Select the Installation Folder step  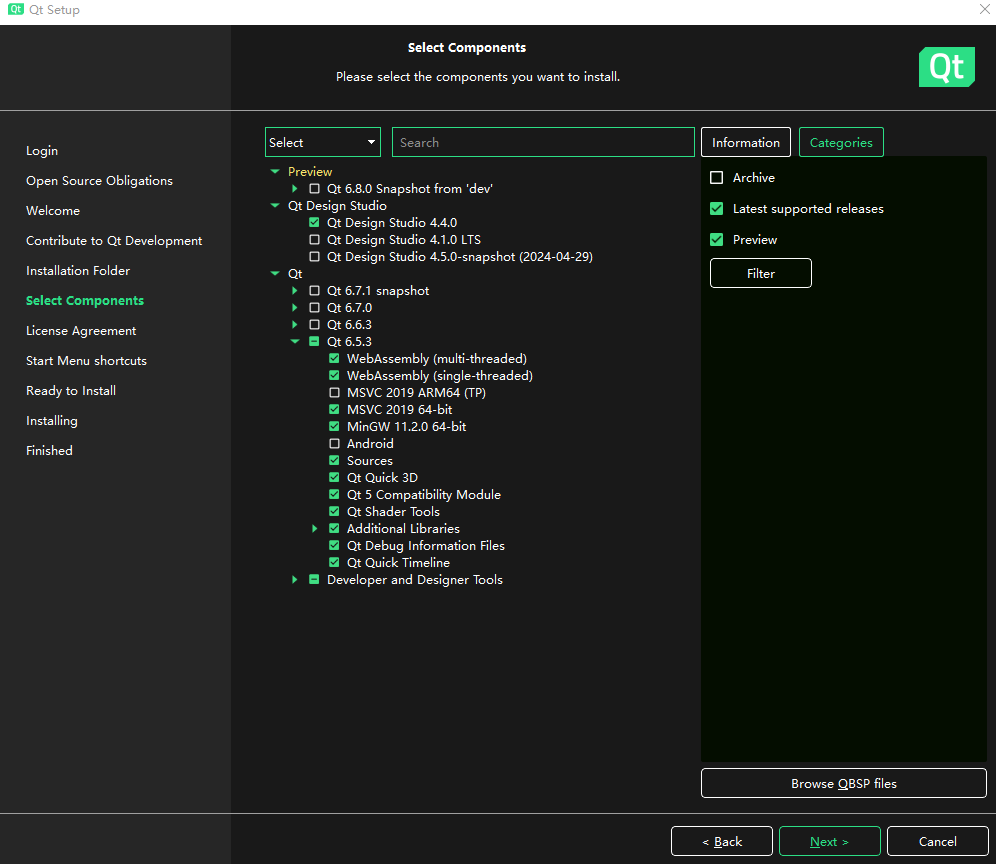coord(77,271)
